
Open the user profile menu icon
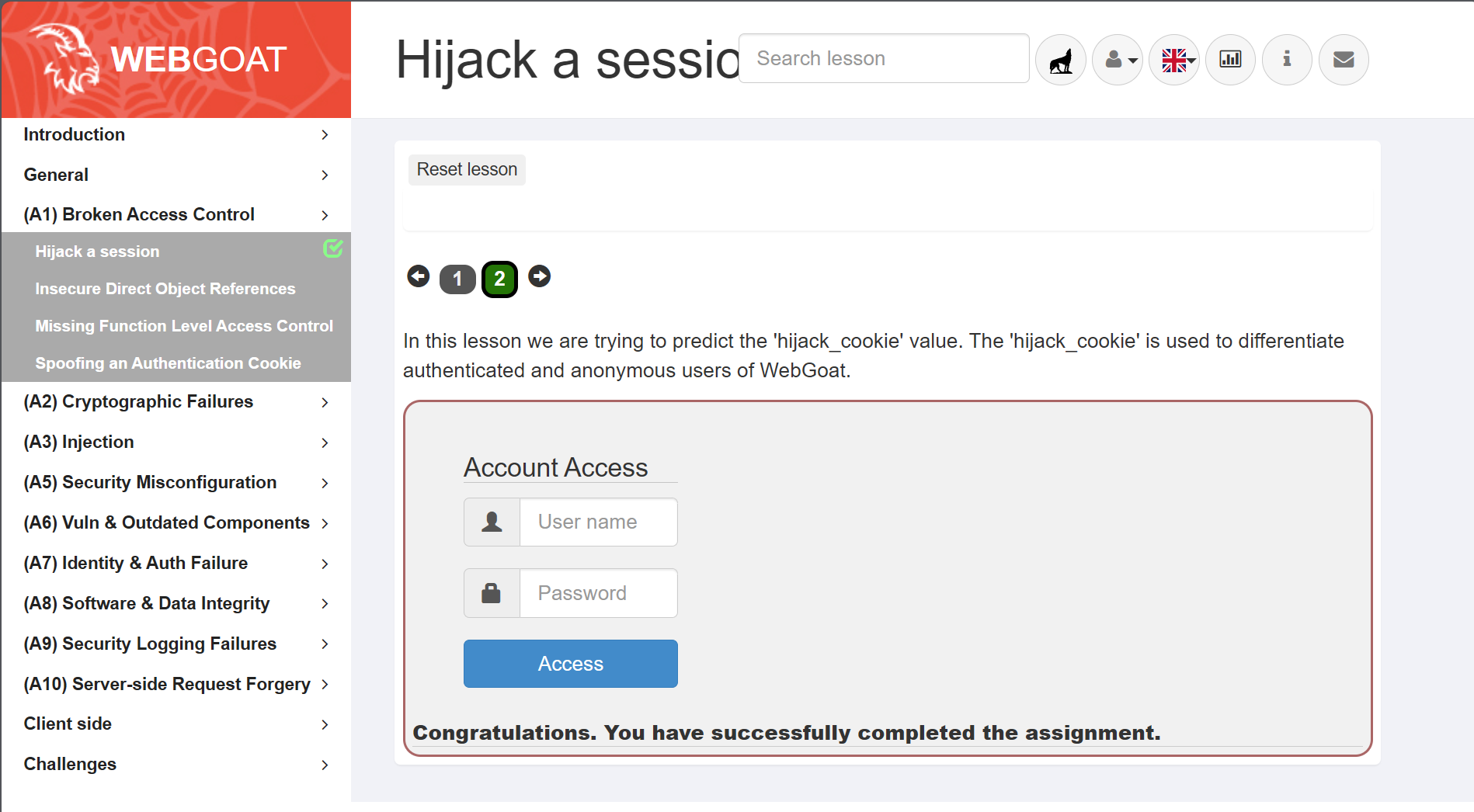click(1118, 60)
